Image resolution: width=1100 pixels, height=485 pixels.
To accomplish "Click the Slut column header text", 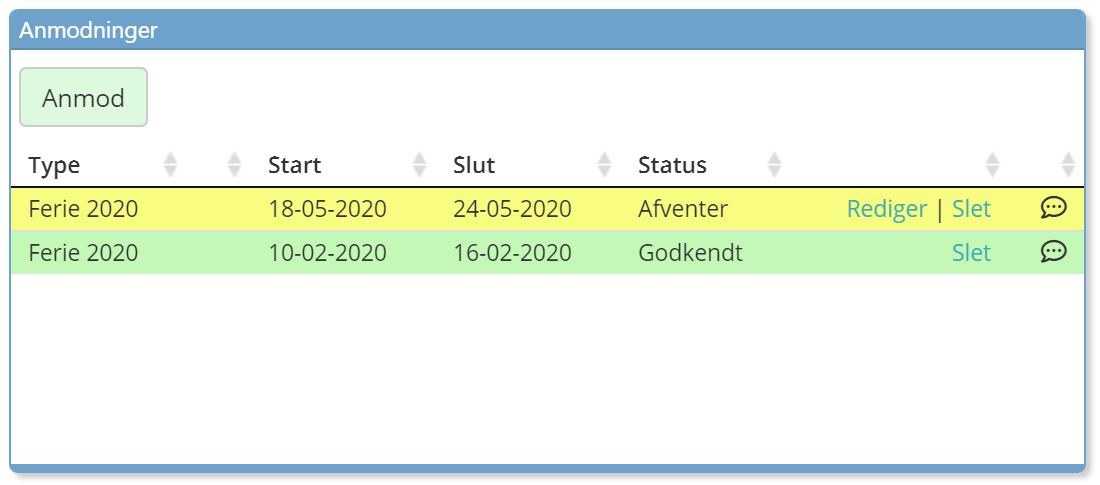I will (474, 165).
